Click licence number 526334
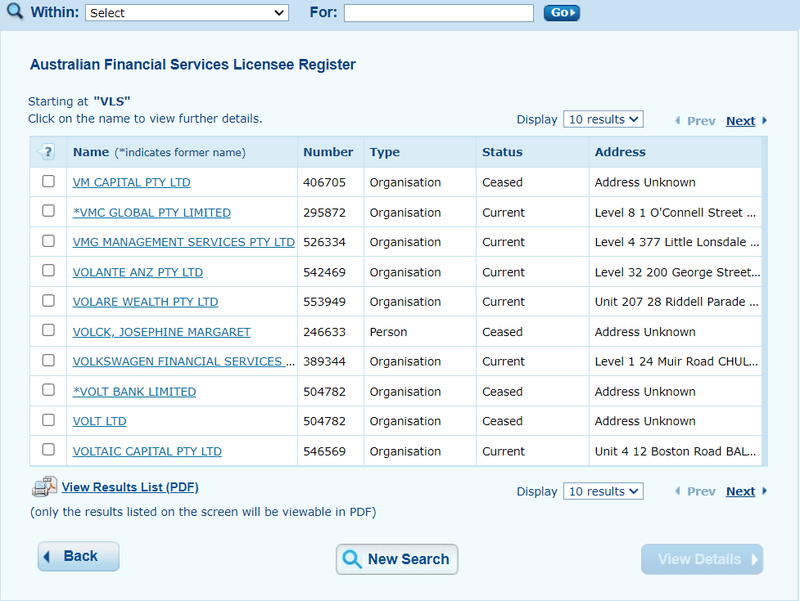The image size is (800, 601). (x=324, y=242)
